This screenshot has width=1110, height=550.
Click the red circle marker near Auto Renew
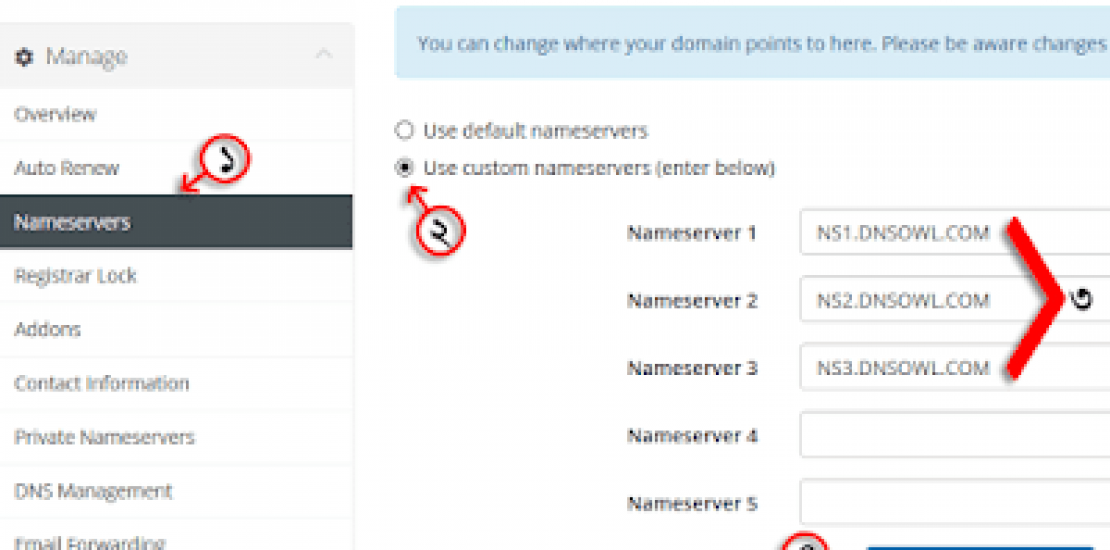click(226, 160)
